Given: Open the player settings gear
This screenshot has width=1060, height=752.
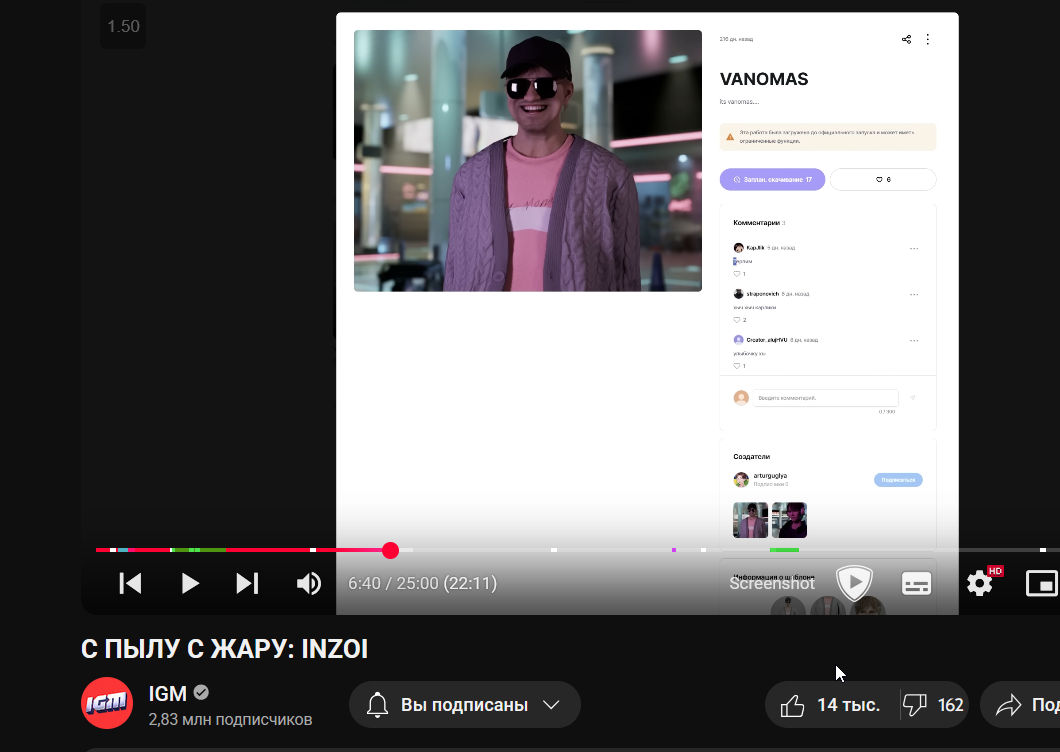Looking at the screenshot, I should pyautogui.click(x=979, y=583).
